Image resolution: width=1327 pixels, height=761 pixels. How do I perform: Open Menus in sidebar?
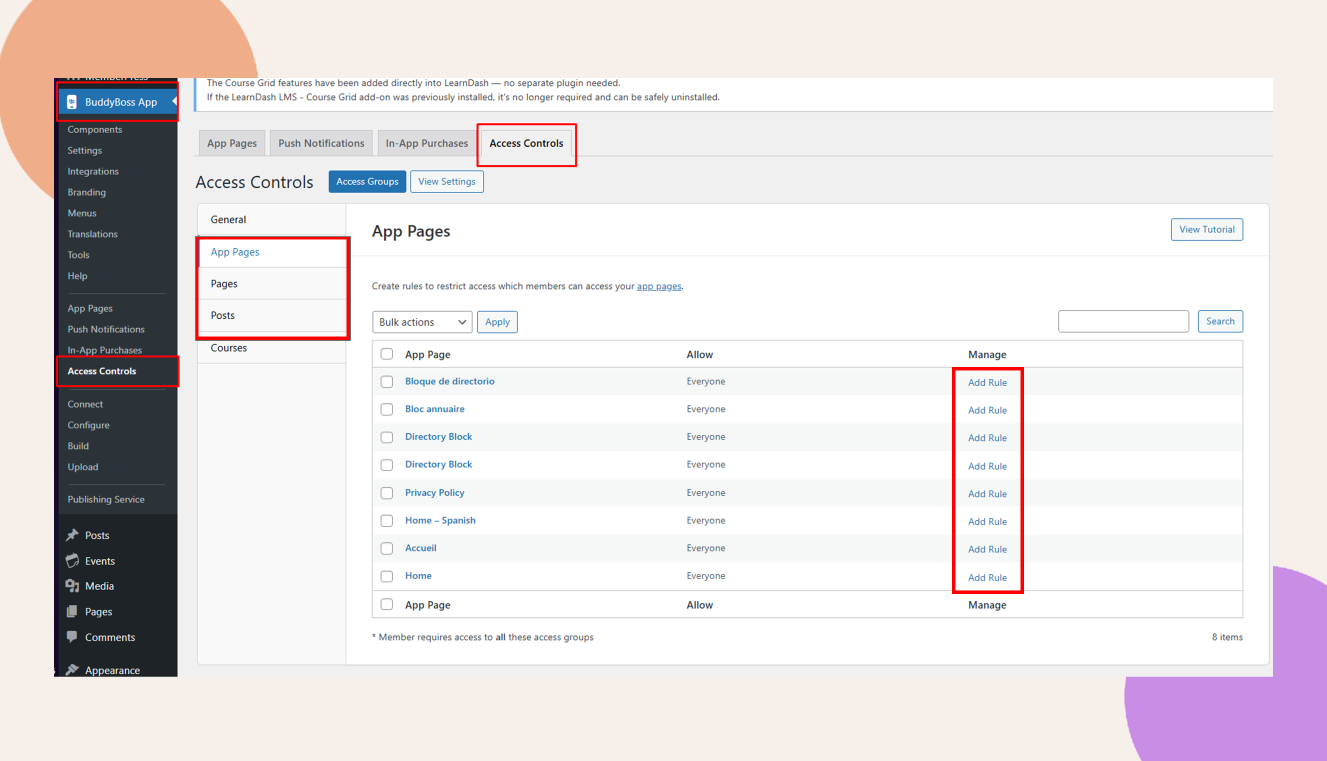click(x=82, y=213)
